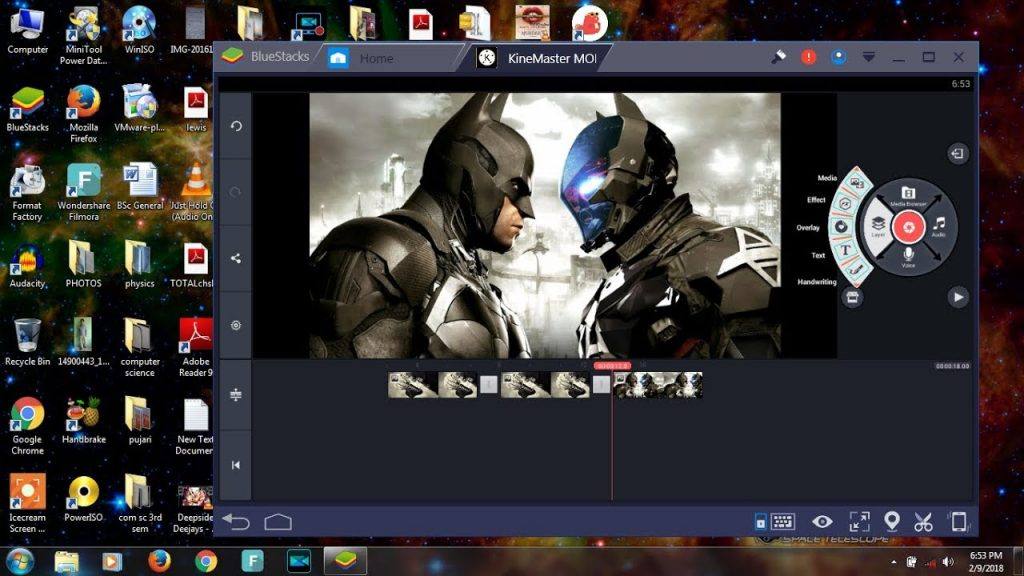This screenshot has height=576, width=1024.
Task: Tap the Share icon in the left sidebar
Action: coord(234,257)
